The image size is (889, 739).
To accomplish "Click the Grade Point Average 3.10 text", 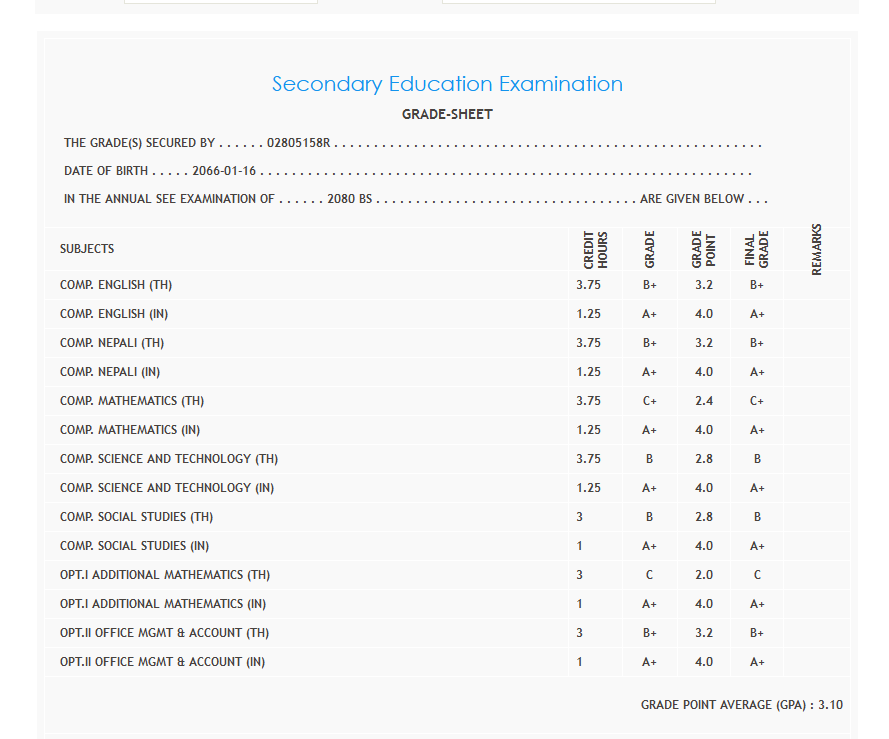I will pyautogui.click(x=741, y=705).
